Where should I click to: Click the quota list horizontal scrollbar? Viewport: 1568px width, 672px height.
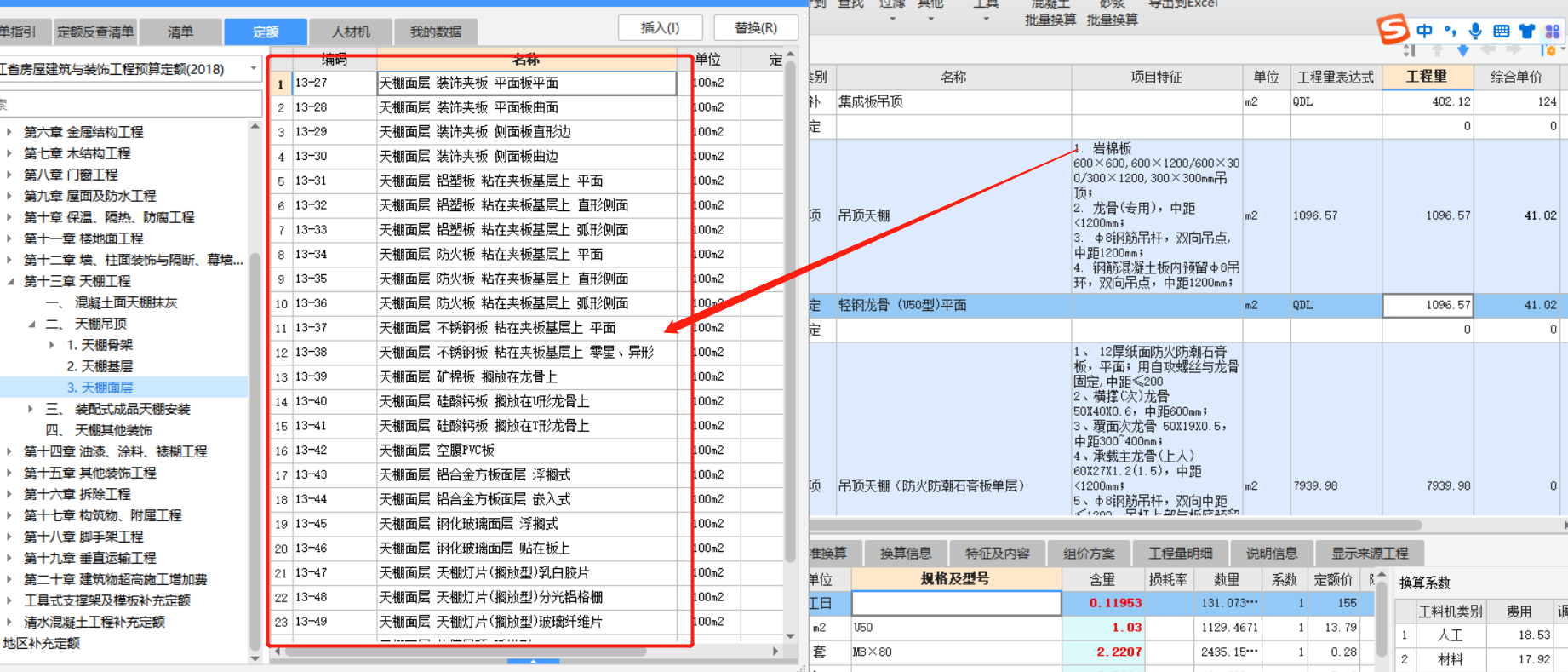coord(466,652)
